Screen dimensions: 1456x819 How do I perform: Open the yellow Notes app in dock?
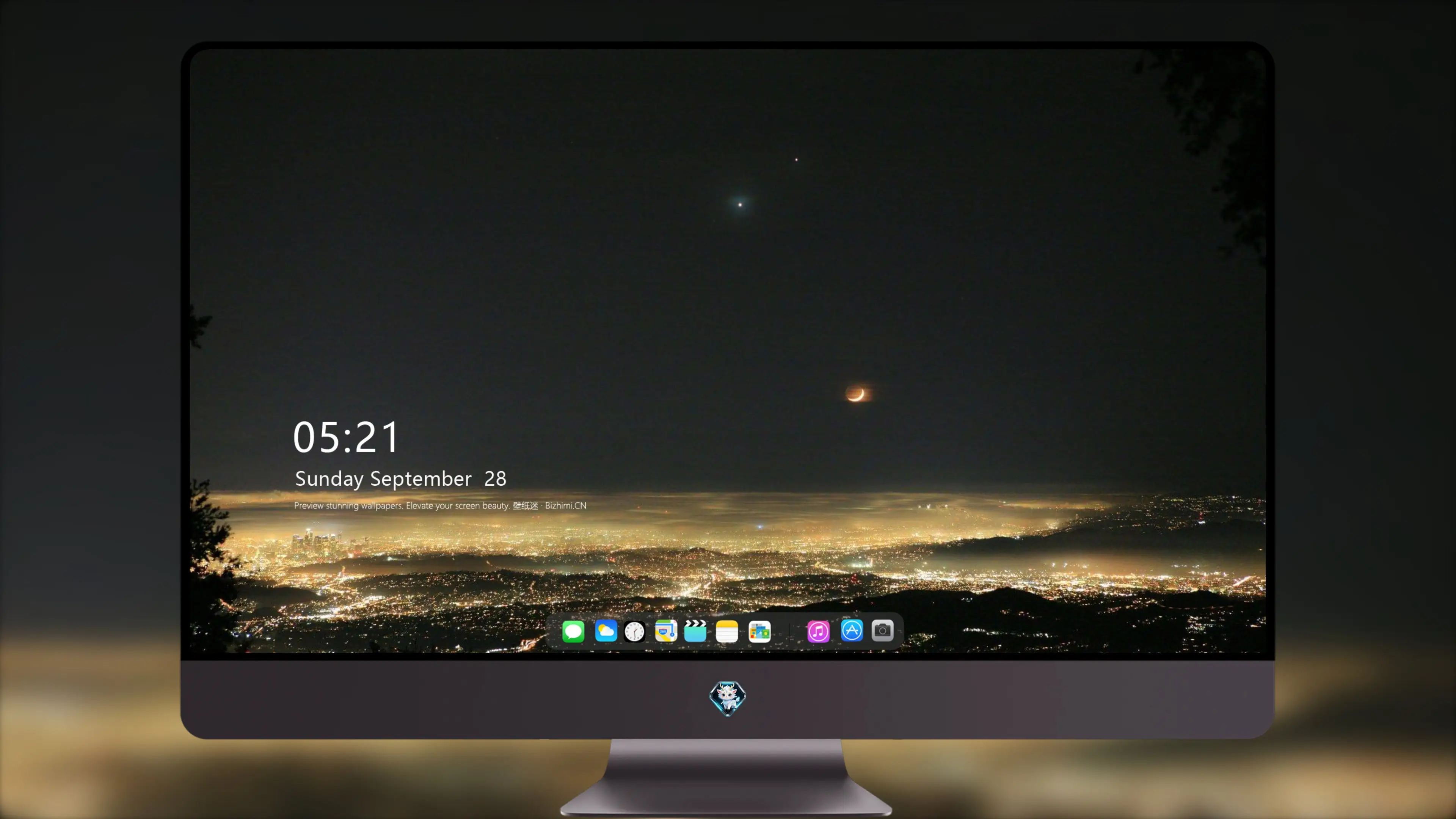(727, 631)
